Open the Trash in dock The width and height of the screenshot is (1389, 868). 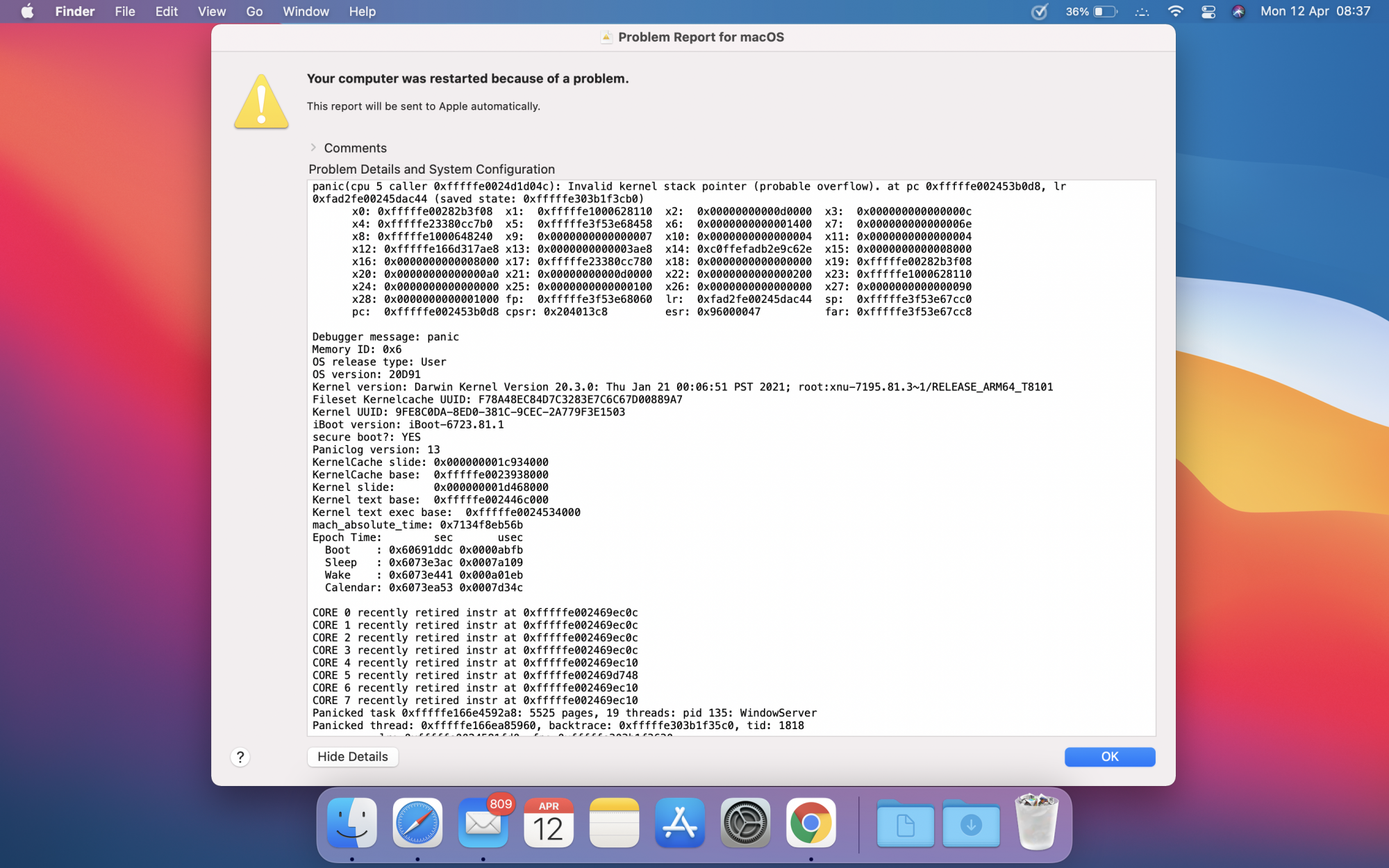(x=1036, y=824)
